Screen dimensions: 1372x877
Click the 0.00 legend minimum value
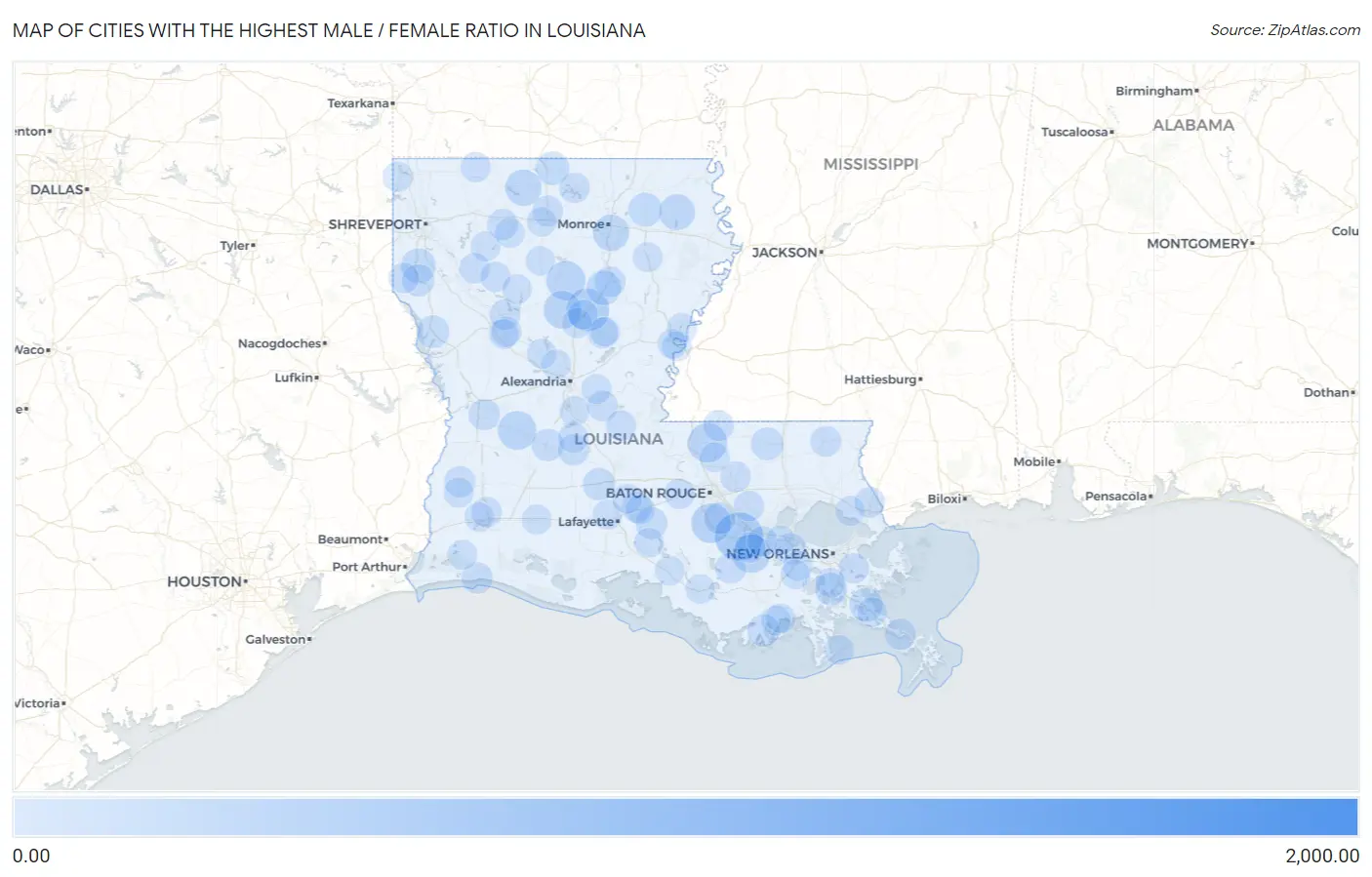pos(31,856)
